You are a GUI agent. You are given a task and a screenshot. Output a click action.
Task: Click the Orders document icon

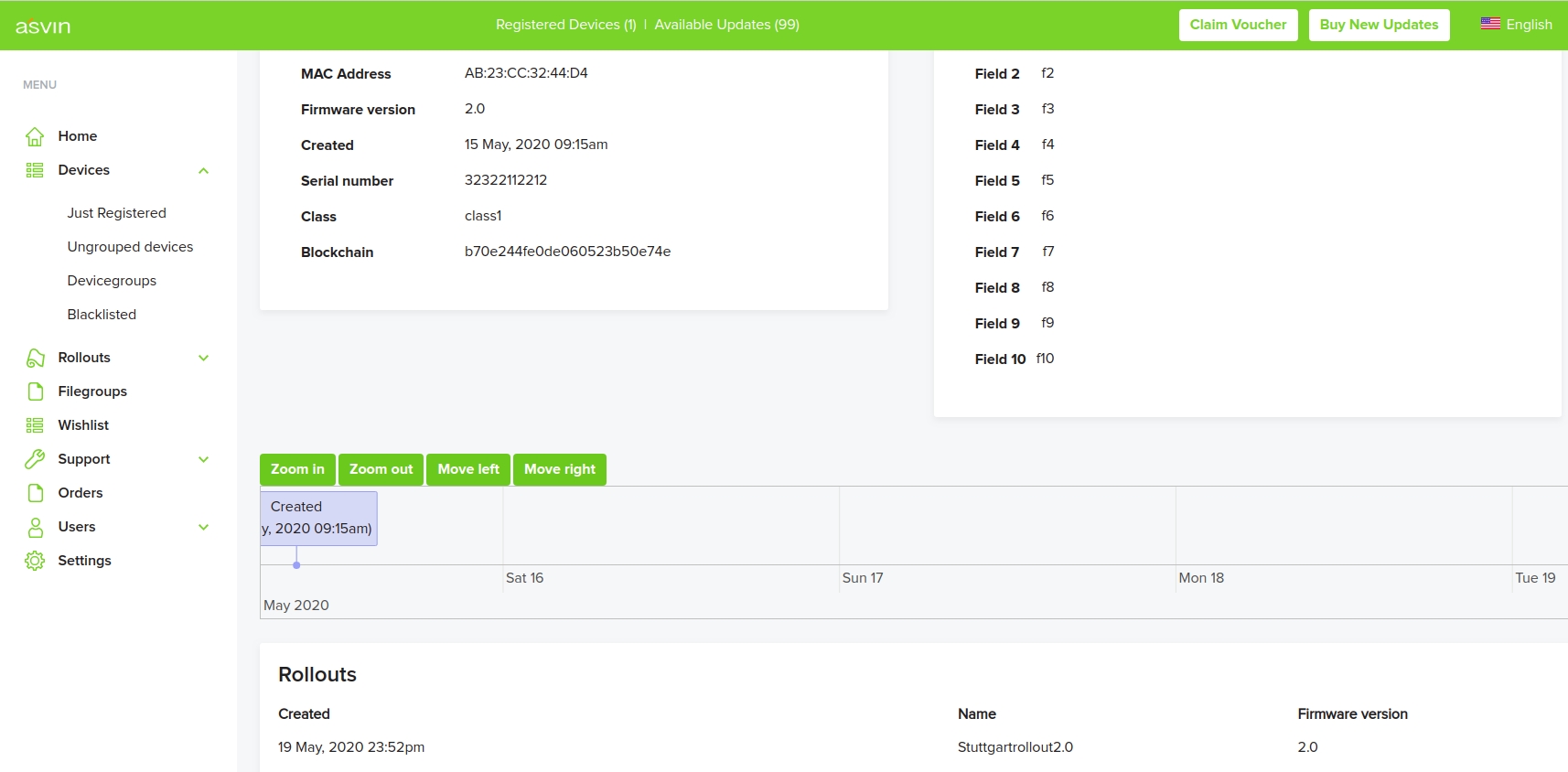pyautogui.click(x=35, y=493)
